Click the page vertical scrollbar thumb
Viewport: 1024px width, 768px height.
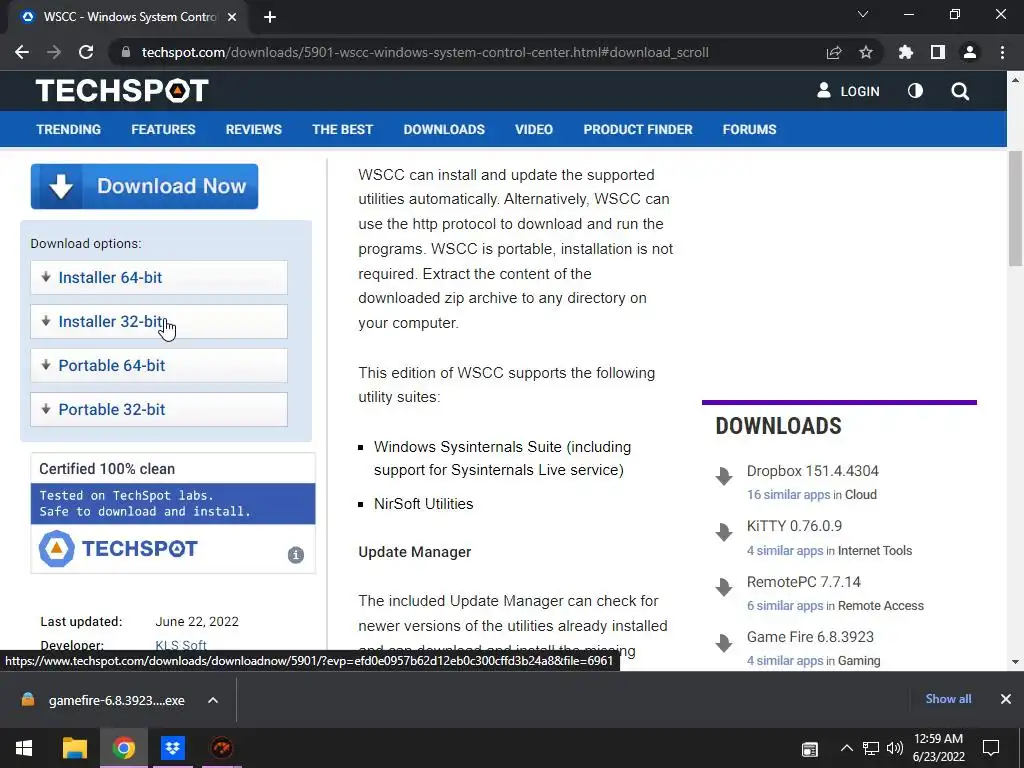click(1015, 208)
